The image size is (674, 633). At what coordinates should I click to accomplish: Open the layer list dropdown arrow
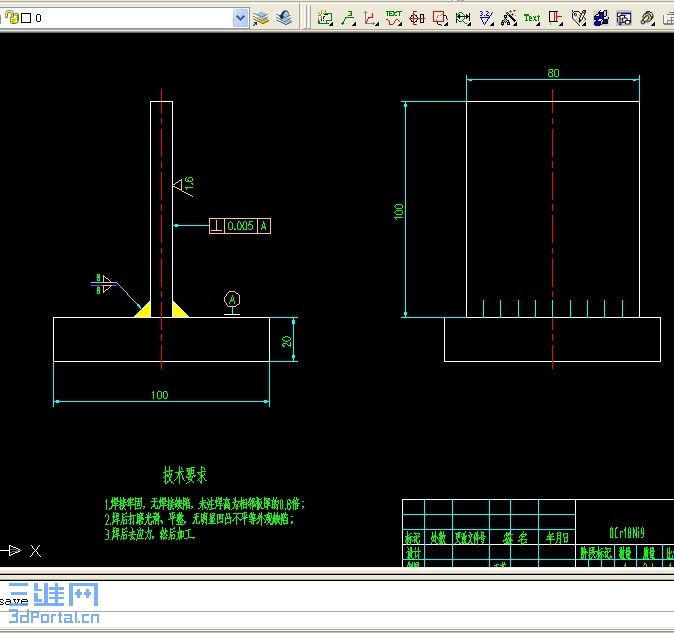tap(240, 18)
